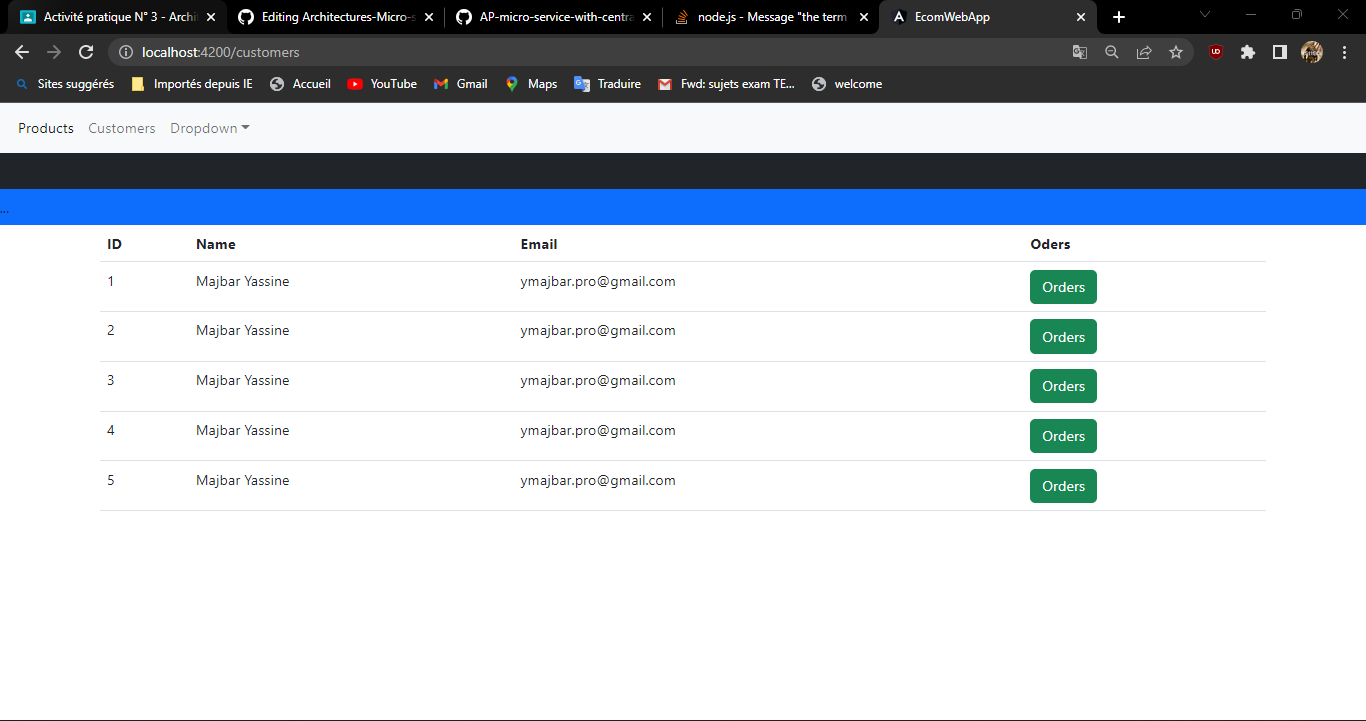Viewport: 1366px width, 721px height.
Task: Open the uBlock Origin extension icon
Action: click(1215, 52)
